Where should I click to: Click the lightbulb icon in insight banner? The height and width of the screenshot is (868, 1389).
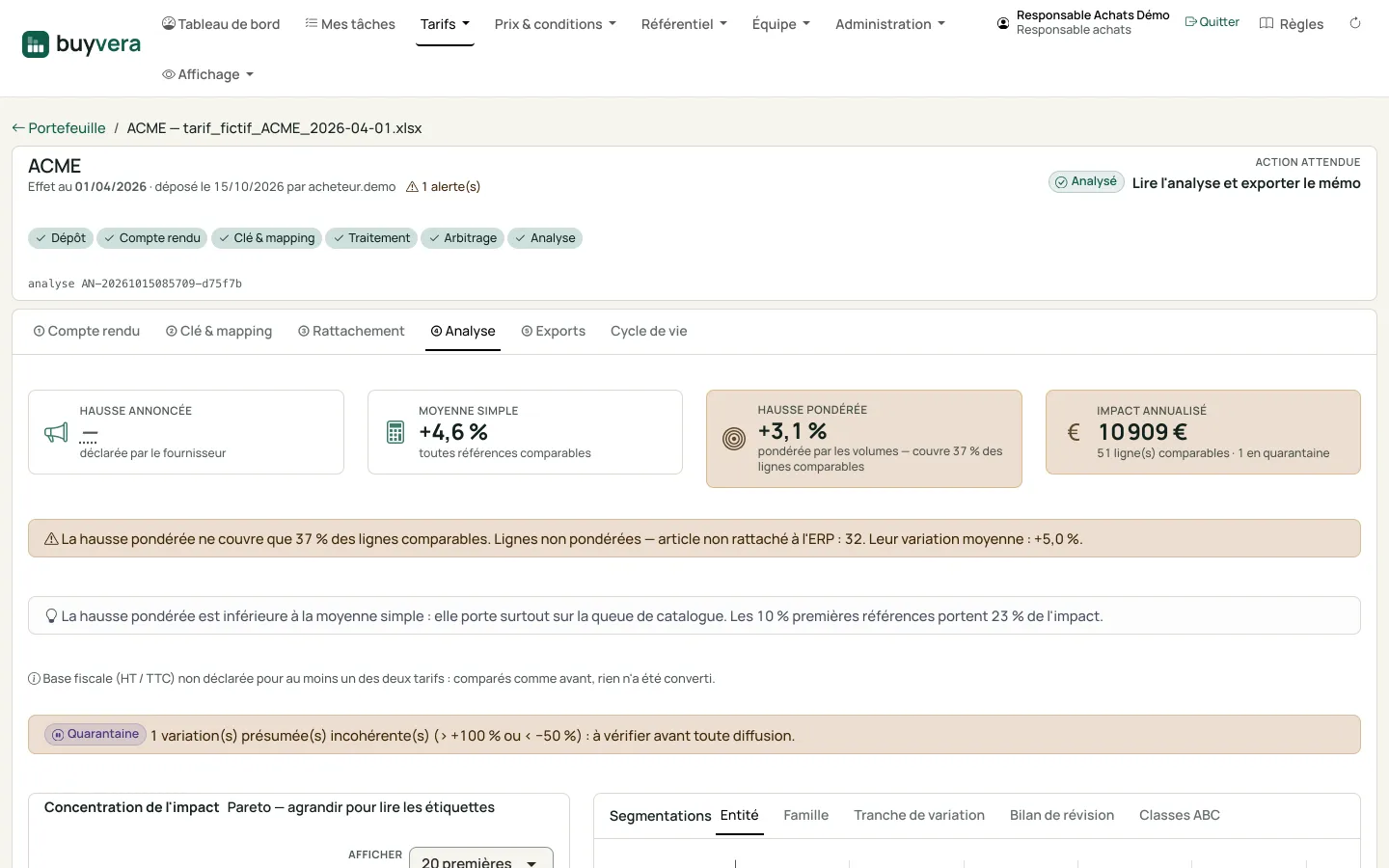coord(52,616)
